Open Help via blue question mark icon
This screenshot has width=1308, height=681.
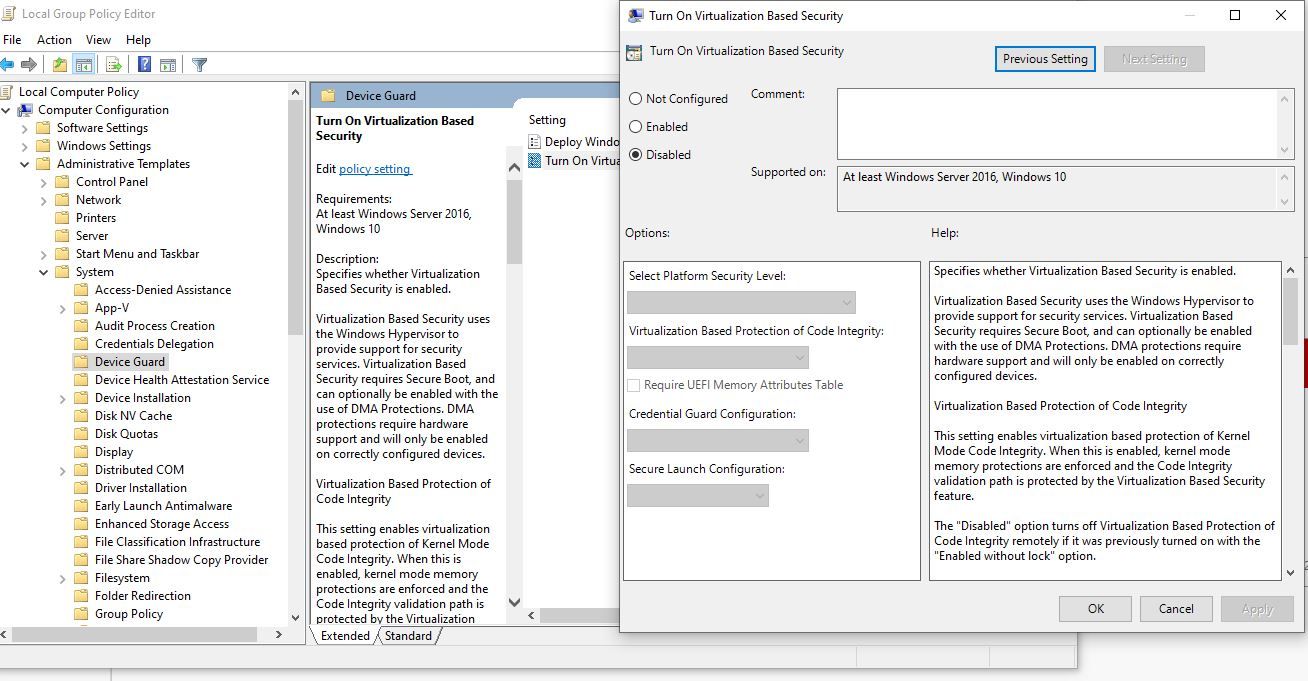click(x=144, y=65)
